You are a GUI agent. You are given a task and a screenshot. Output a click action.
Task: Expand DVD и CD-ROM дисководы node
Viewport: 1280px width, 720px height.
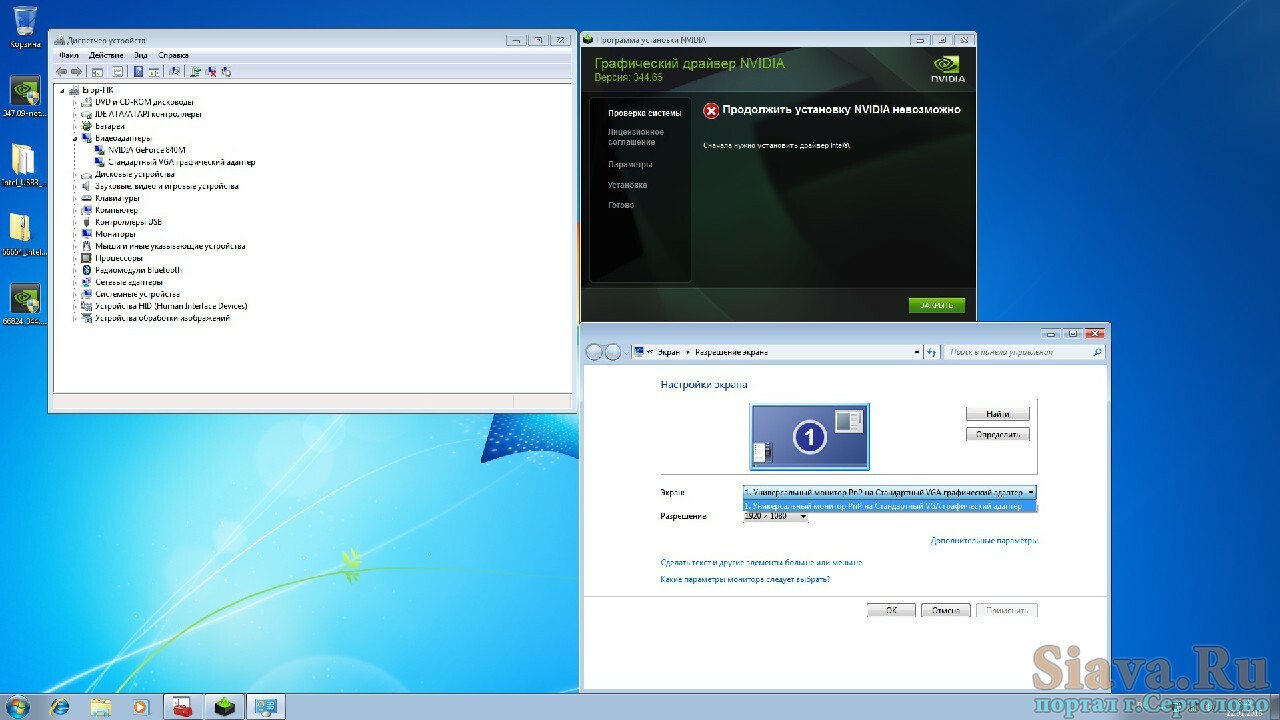point(75,102)
